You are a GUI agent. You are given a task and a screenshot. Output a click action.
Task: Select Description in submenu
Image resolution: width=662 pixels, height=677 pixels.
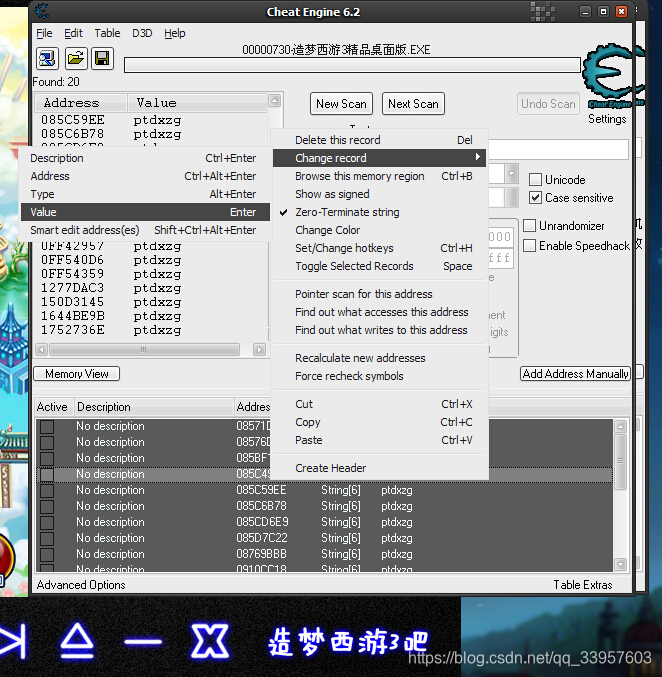(x=145, y=158)
